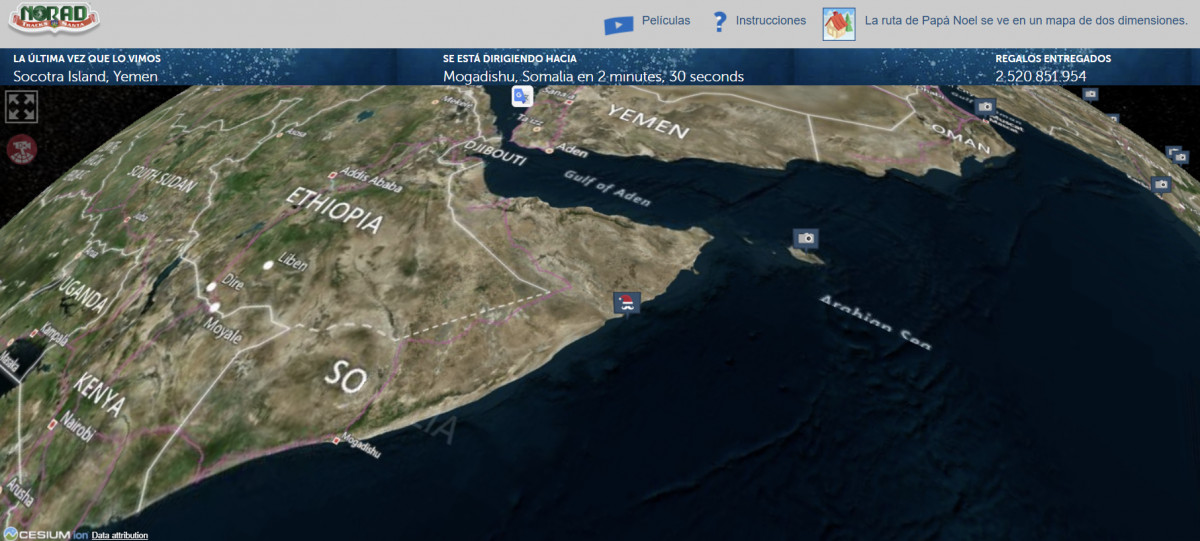Click the blue Películas video icon
This screenshot has width=1200, height=541.
pos(619,23)
